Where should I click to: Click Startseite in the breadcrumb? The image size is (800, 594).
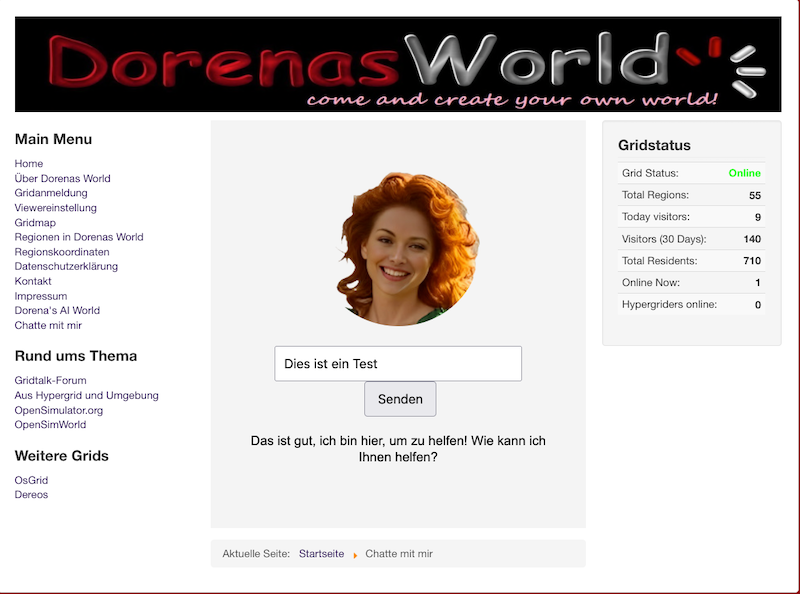click(x=321, y=554)
